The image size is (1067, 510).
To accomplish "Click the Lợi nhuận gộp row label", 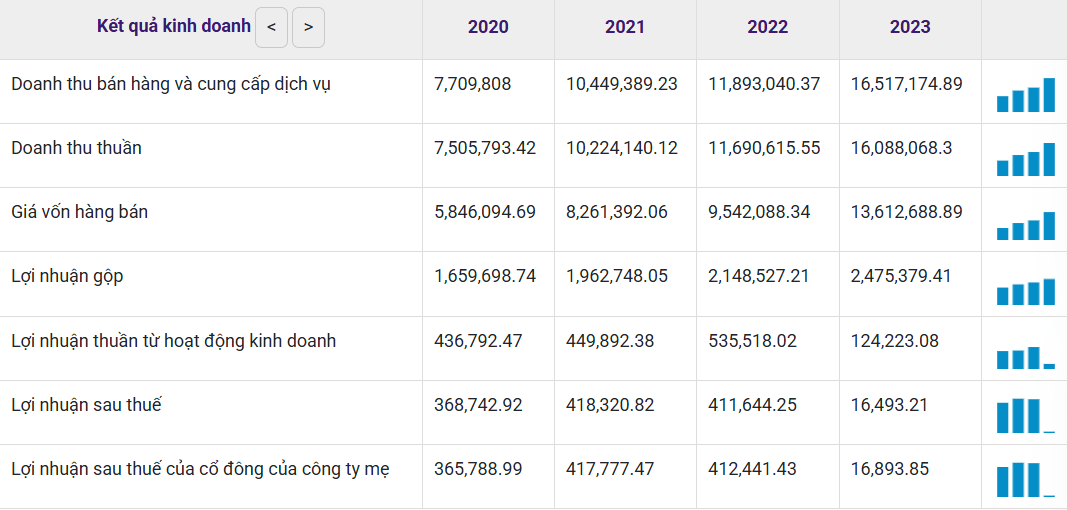I will 67,277.
